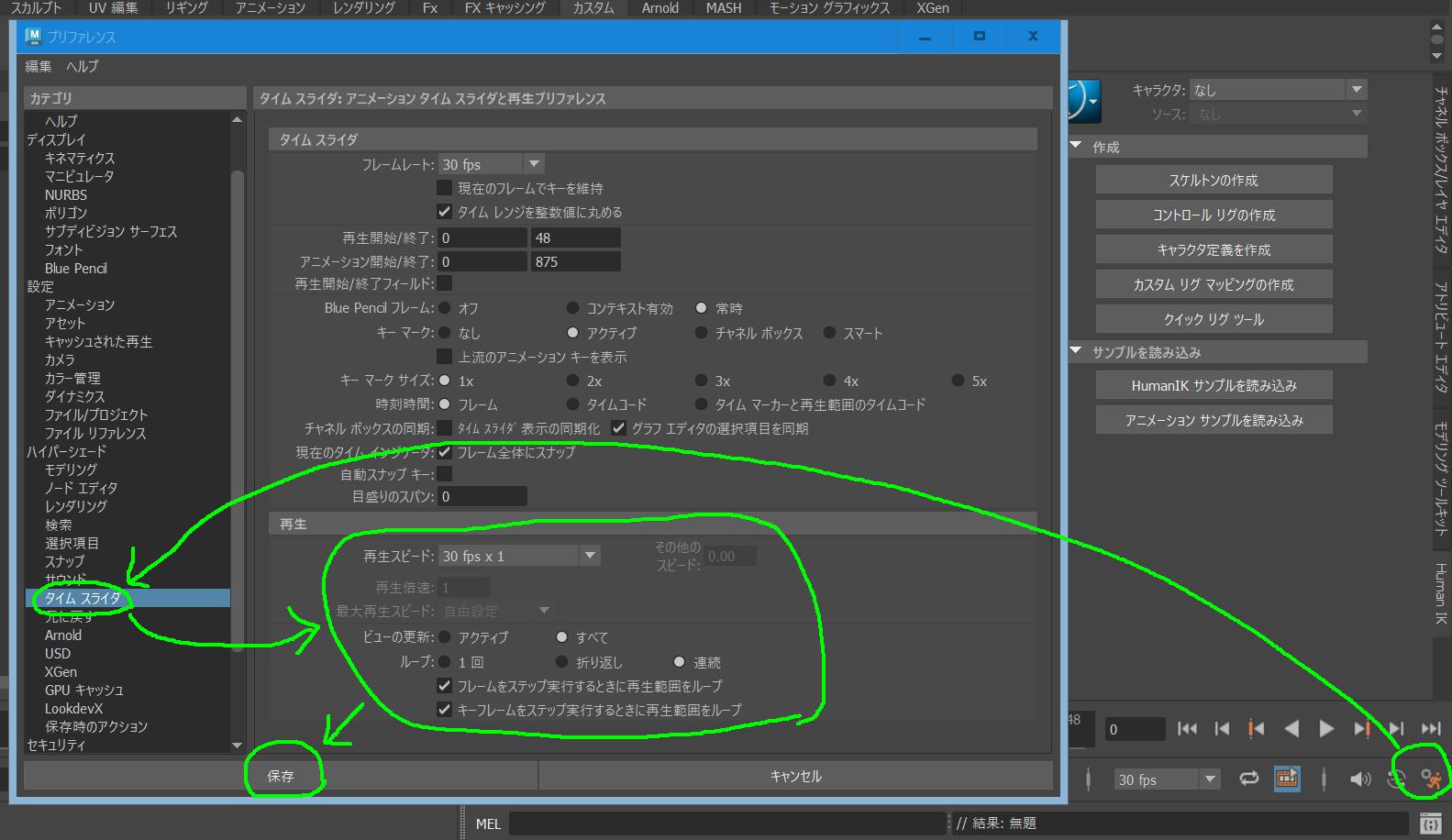The image size is (1452, 840).
Task: Click the playback end field showing 48
Action: pyautogui.click(x=575, y=238)
